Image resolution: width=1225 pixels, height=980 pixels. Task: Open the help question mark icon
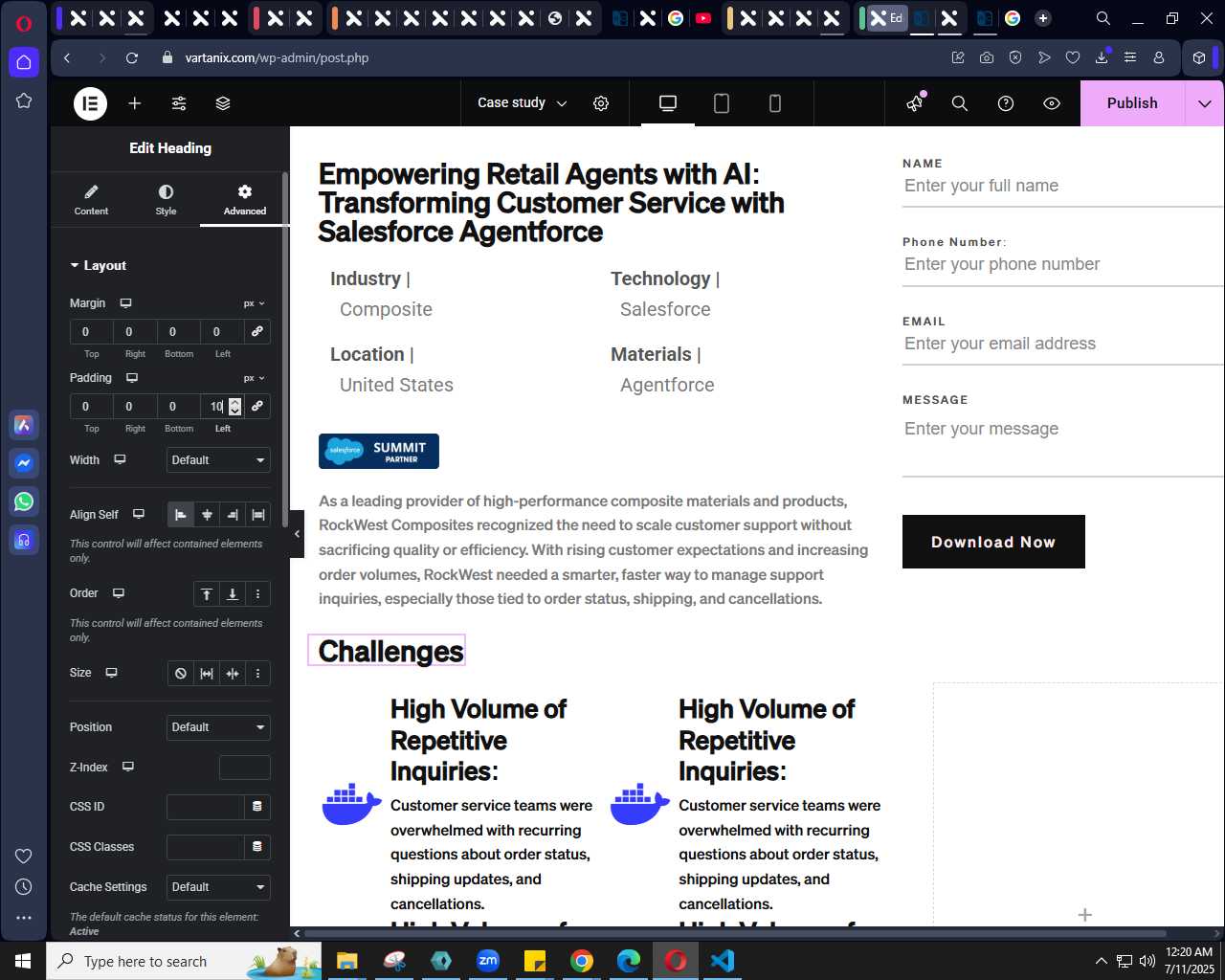(1006, 103)
